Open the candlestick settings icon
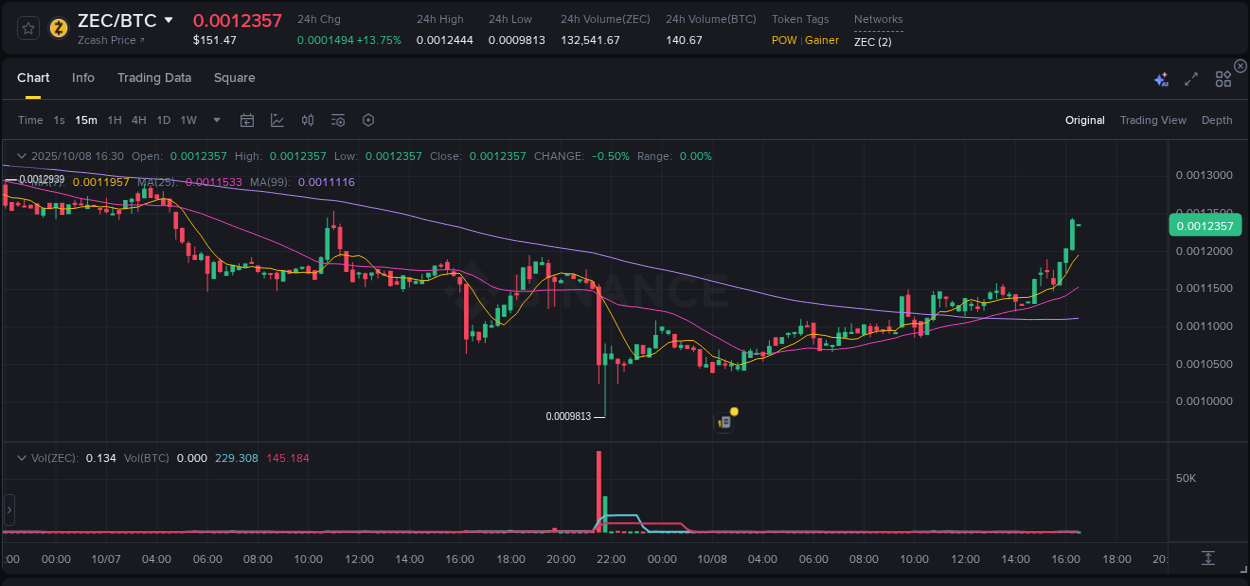Image resolution: width=1250 pixels, height=586 pixels. (307, 120)
